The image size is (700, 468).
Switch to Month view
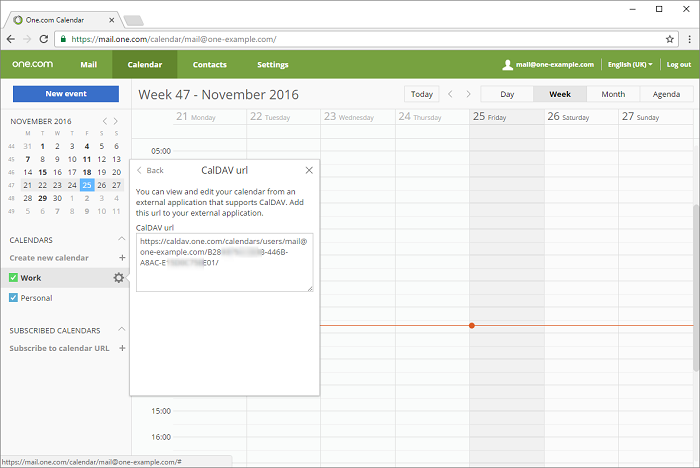[613, 94]
